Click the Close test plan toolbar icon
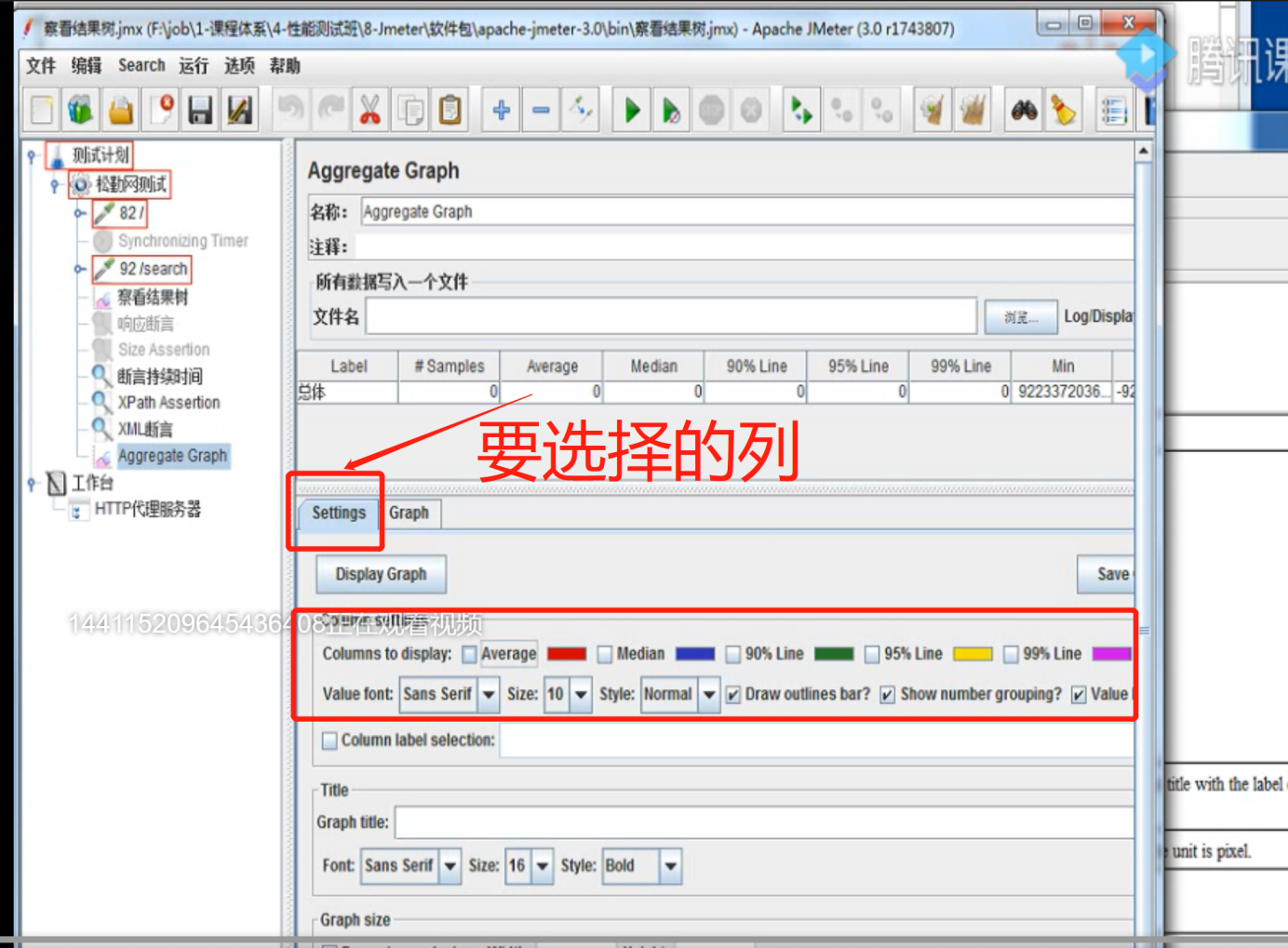Image resolution: width=1288 pixels, height=948 pixels. [161, 111]
